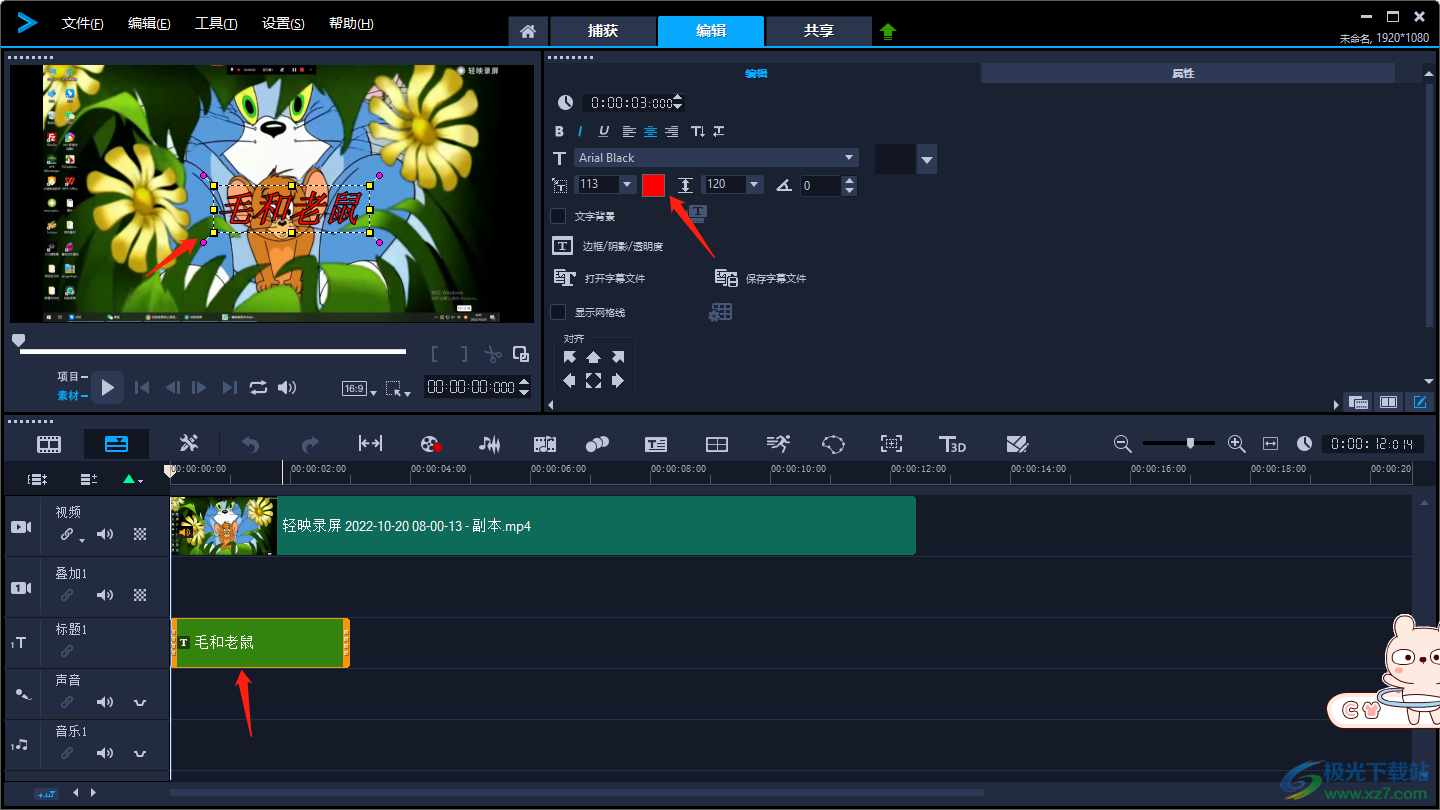Switch to timeline view
This screenshot has height=810, width=1440.
[116, 444]
